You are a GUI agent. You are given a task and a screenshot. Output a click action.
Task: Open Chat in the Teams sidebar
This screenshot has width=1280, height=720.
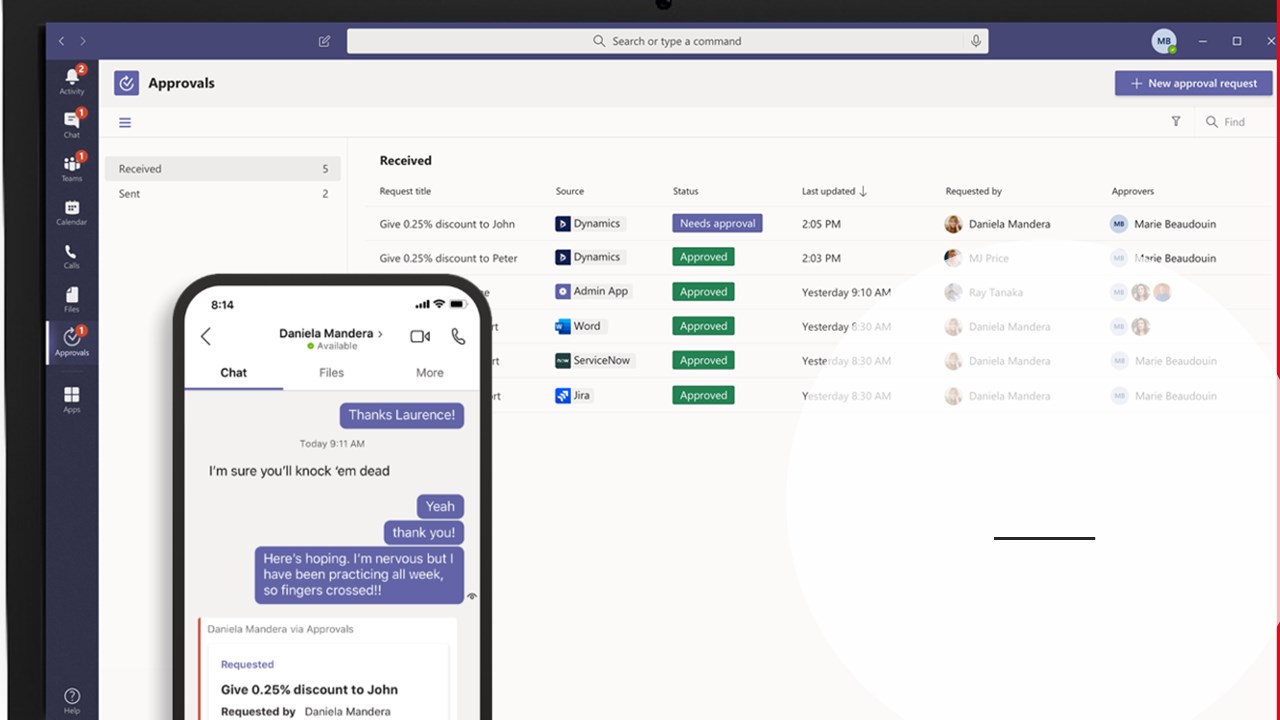(x=72, y=124)
